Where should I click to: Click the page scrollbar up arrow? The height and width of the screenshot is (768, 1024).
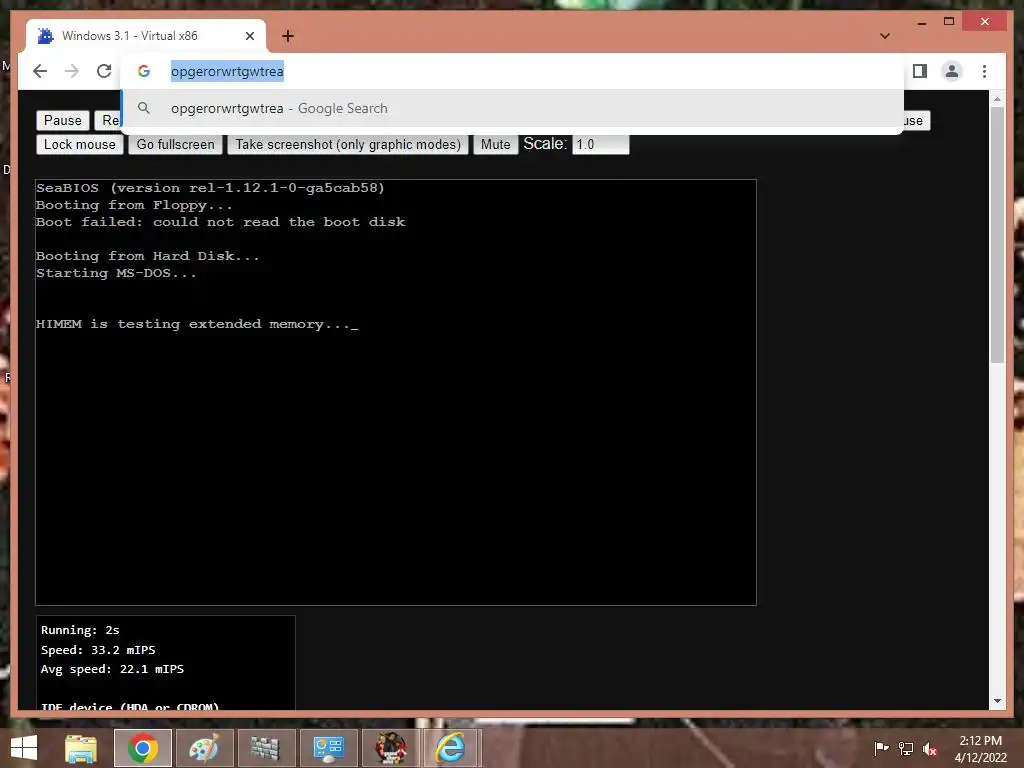point(997,99)
